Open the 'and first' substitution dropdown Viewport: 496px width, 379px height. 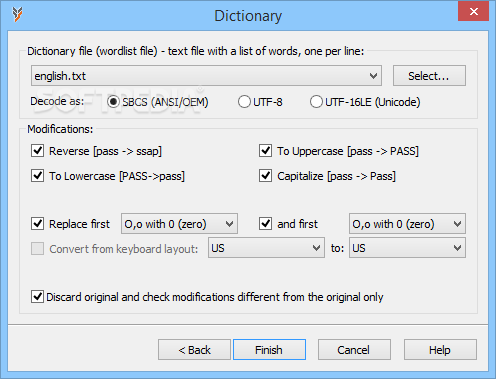[x=407, y=224]
